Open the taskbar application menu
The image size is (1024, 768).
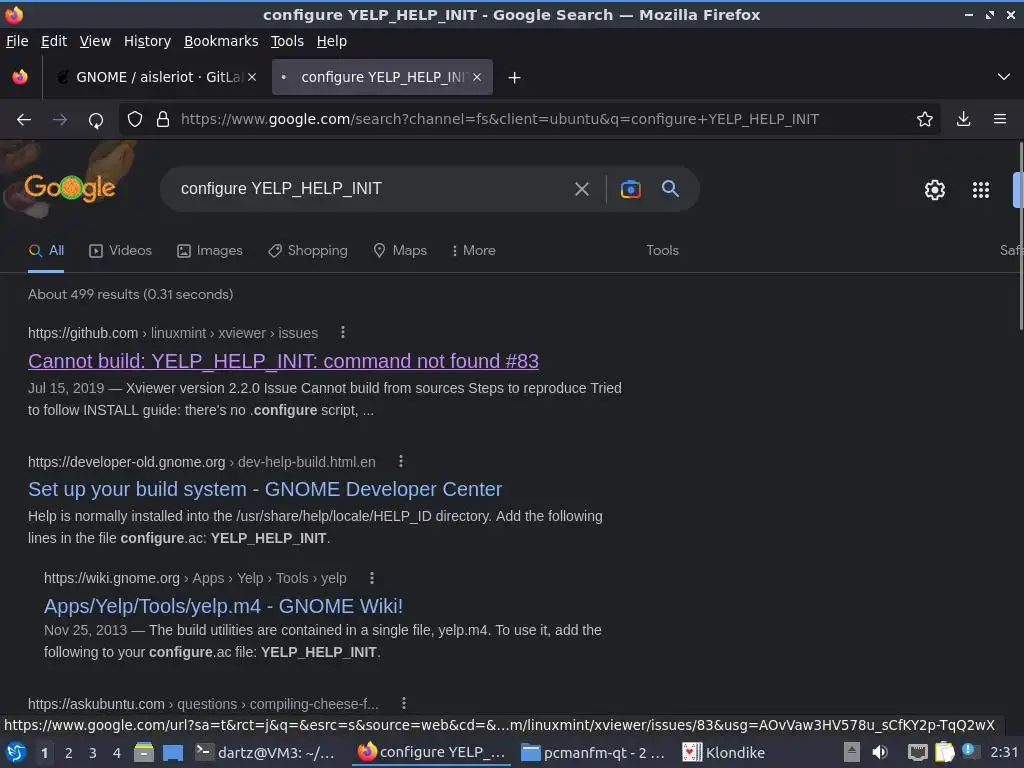[x=16, y=753]
